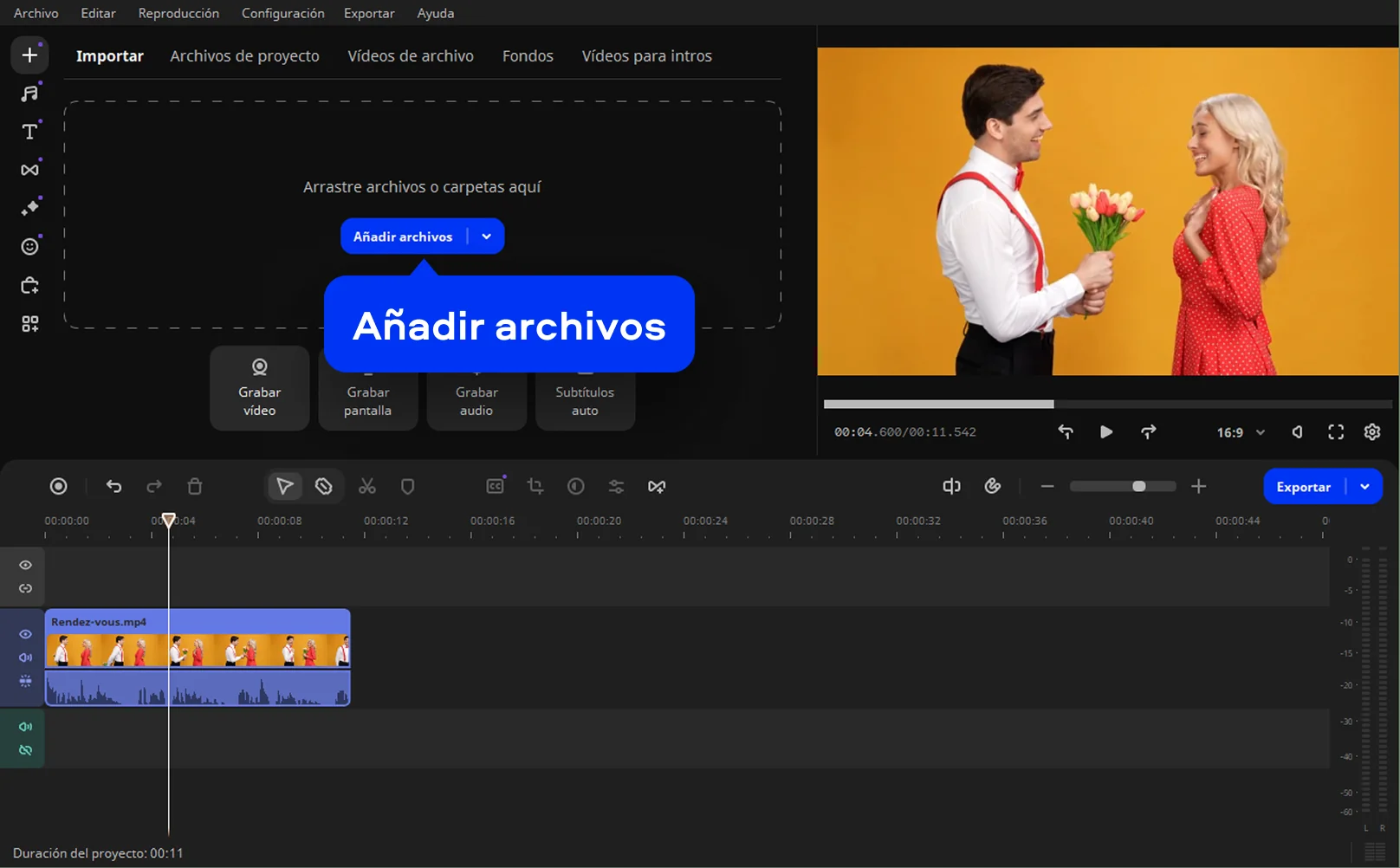Delete the selected clip with trash icon
Image resolution: width=1400 pixels, height=868 pixels.
[195, 487]
